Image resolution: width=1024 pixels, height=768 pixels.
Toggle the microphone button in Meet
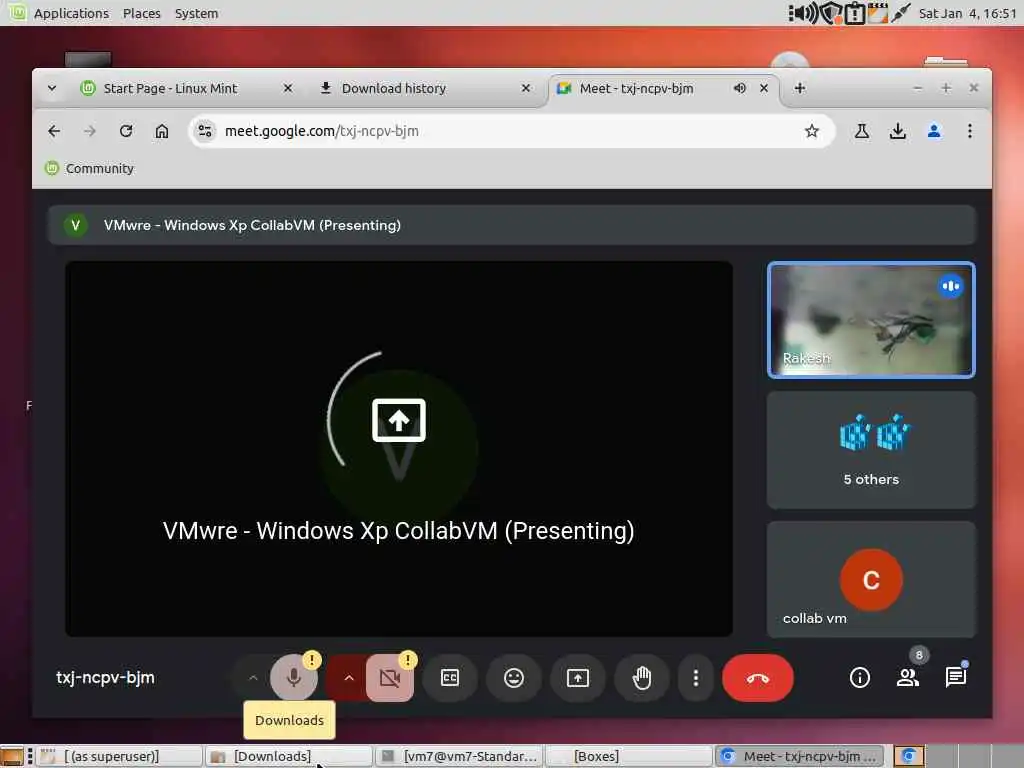click(x=294, y=678)
